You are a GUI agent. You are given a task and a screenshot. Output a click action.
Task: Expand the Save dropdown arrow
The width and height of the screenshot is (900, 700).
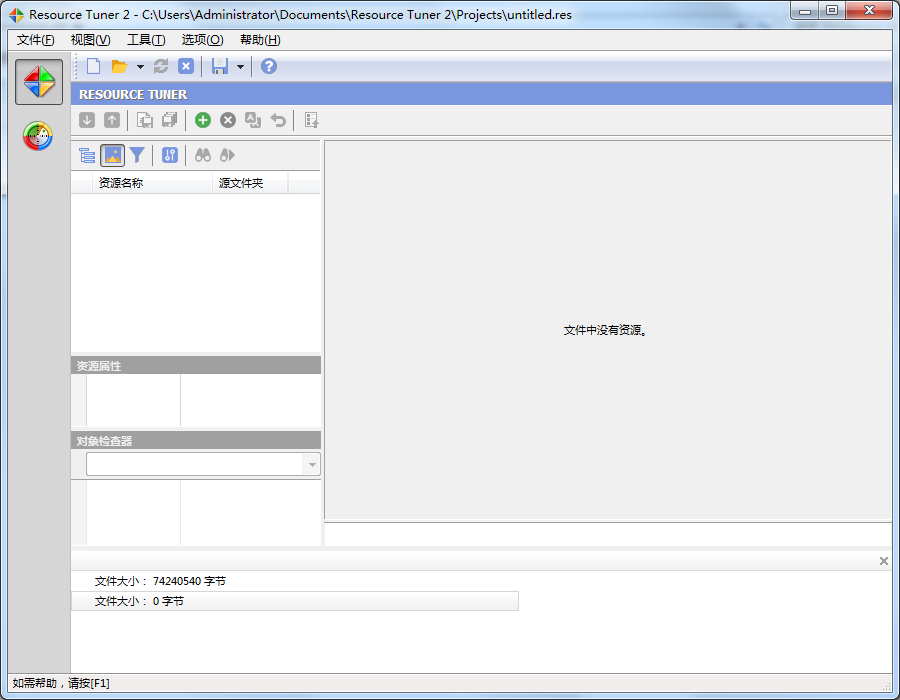[240, 67]
